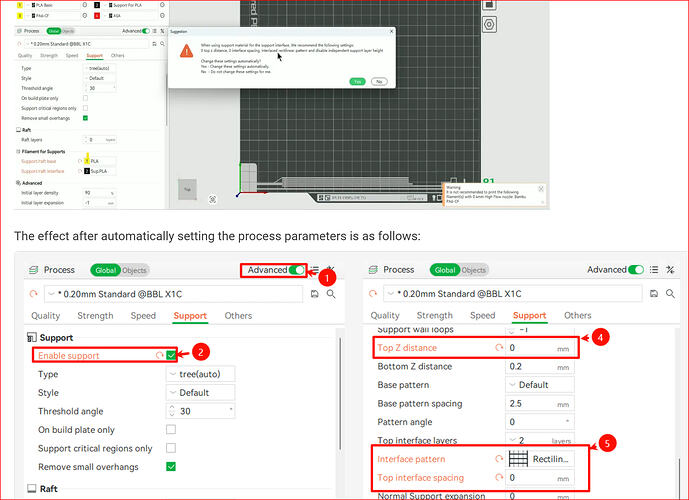Click the search magnifier in the Top Z distance panel
Screen dimensions: 689x500
(670, 293)
